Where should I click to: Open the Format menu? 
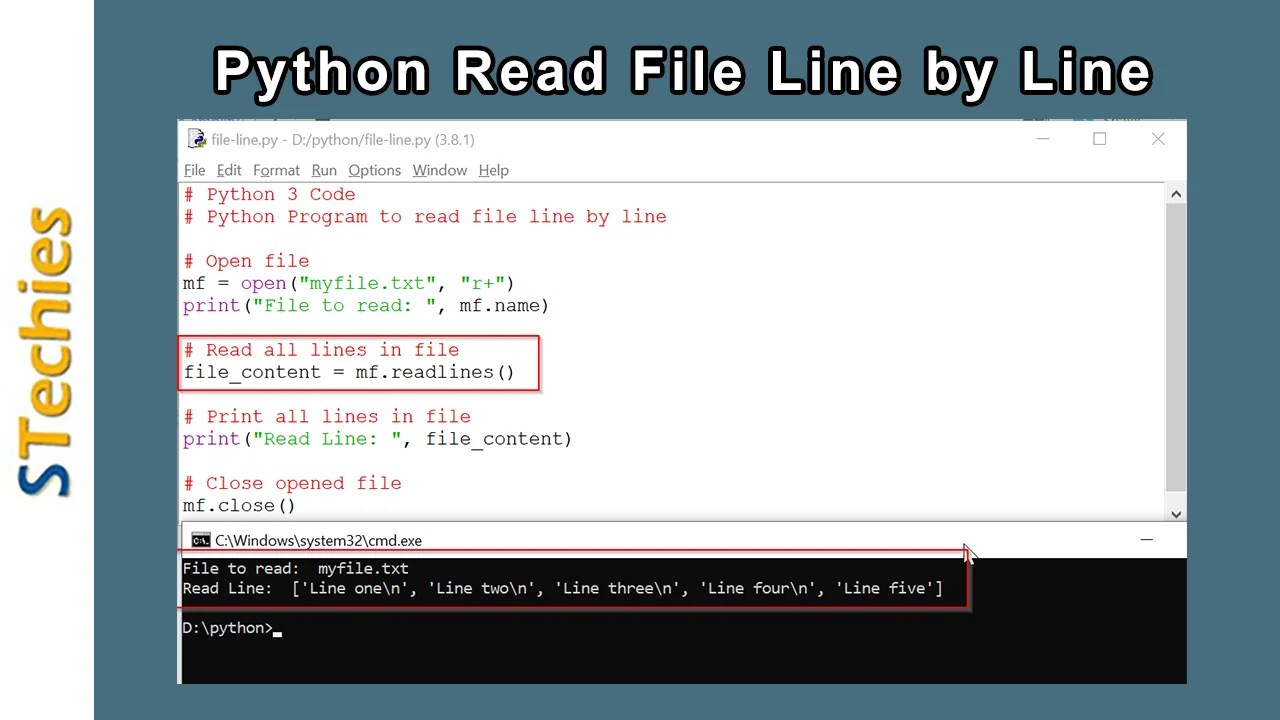pos(276,170)
